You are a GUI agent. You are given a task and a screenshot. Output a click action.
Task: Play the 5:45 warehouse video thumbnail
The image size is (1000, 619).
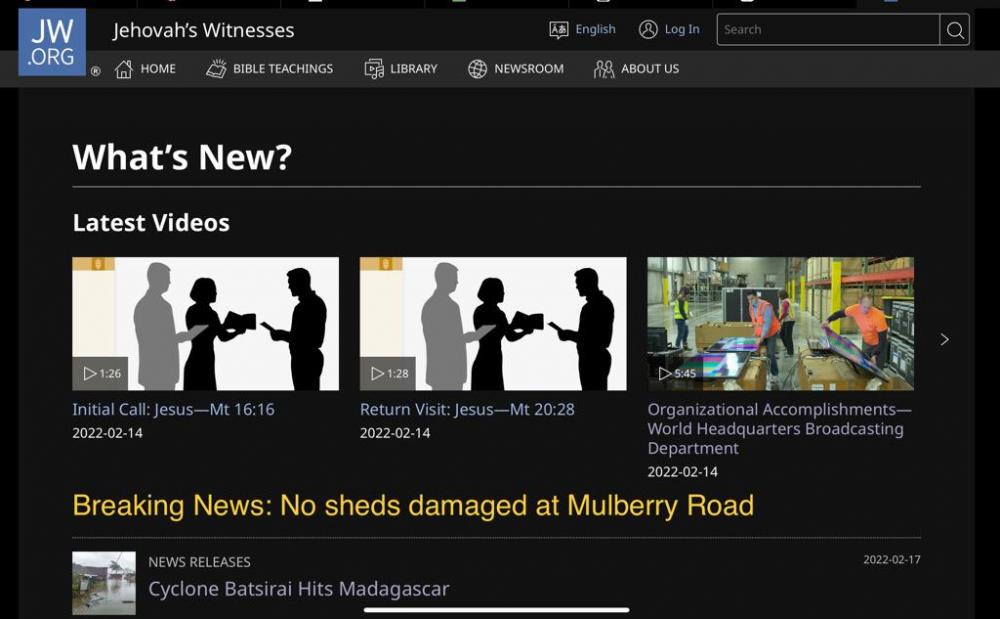tap(780, 323)
